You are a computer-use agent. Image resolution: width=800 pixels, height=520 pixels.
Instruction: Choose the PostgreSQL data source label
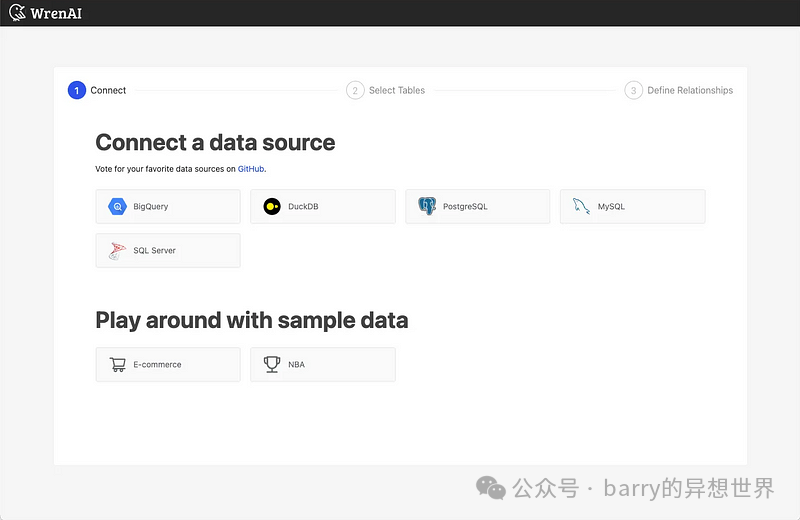coord(465,206)
